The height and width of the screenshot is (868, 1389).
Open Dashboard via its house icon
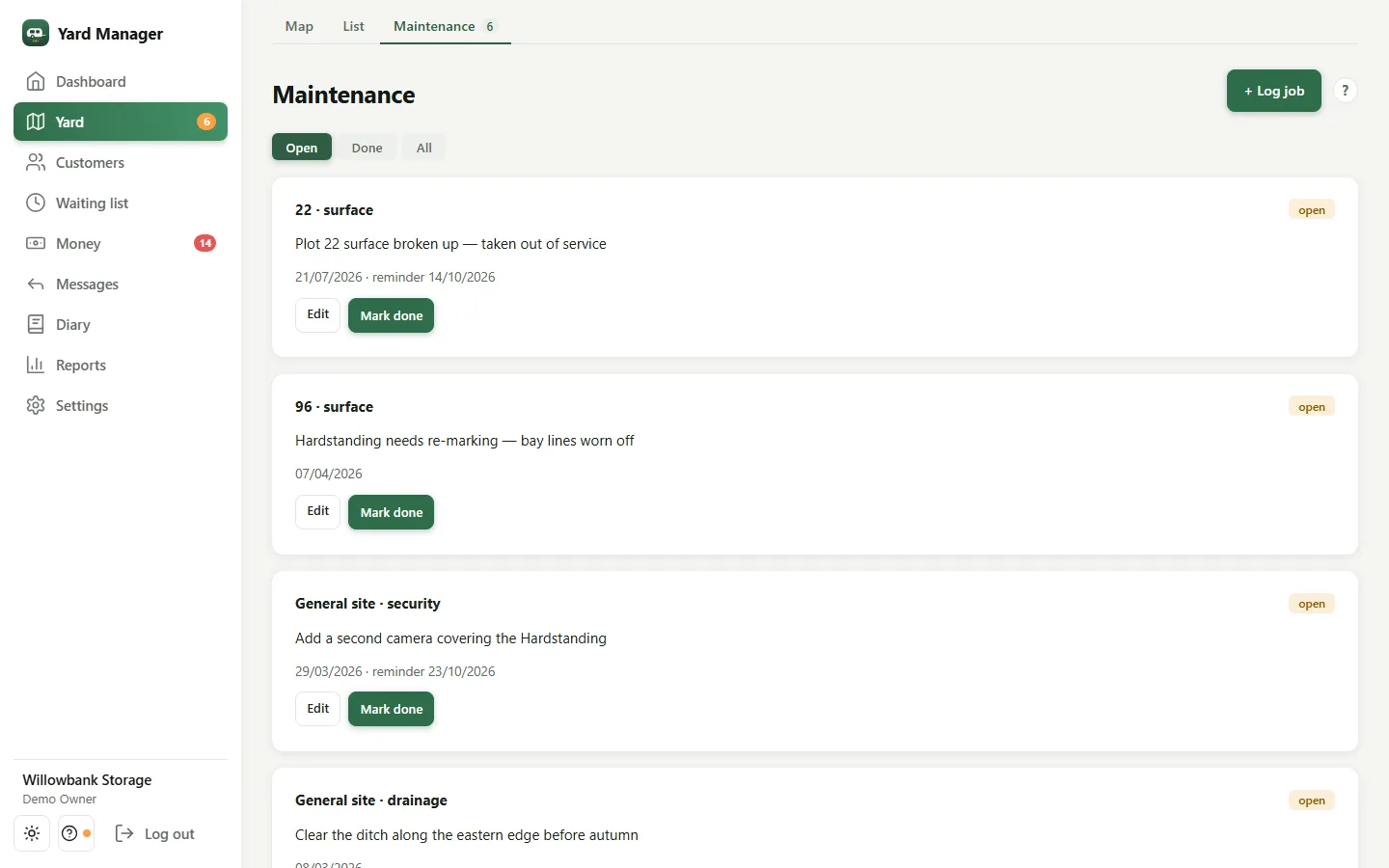tap(36, 81)
